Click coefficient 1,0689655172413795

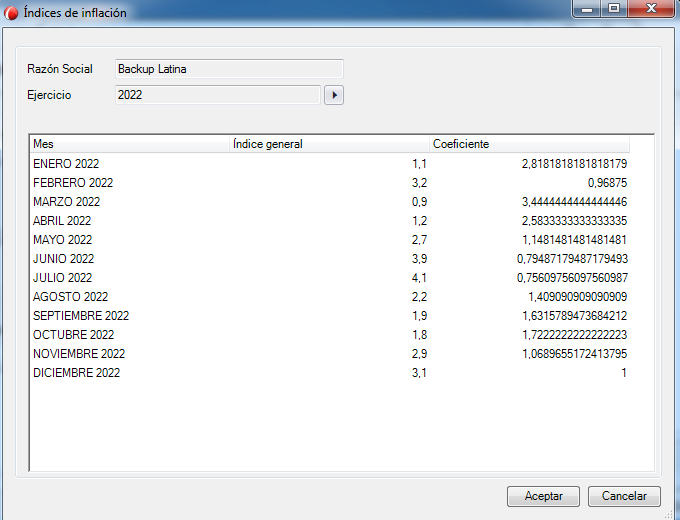tap(575, 354)
